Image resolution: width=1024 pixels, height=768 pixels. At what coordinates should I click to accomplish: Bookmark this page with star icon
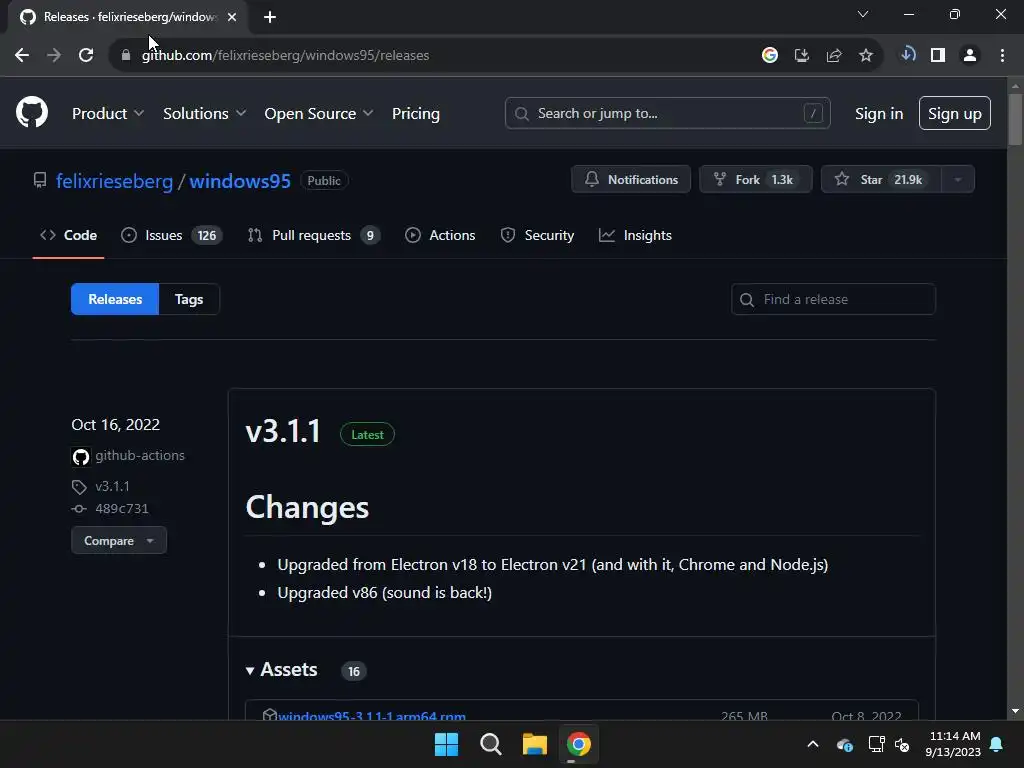[866, 56]
